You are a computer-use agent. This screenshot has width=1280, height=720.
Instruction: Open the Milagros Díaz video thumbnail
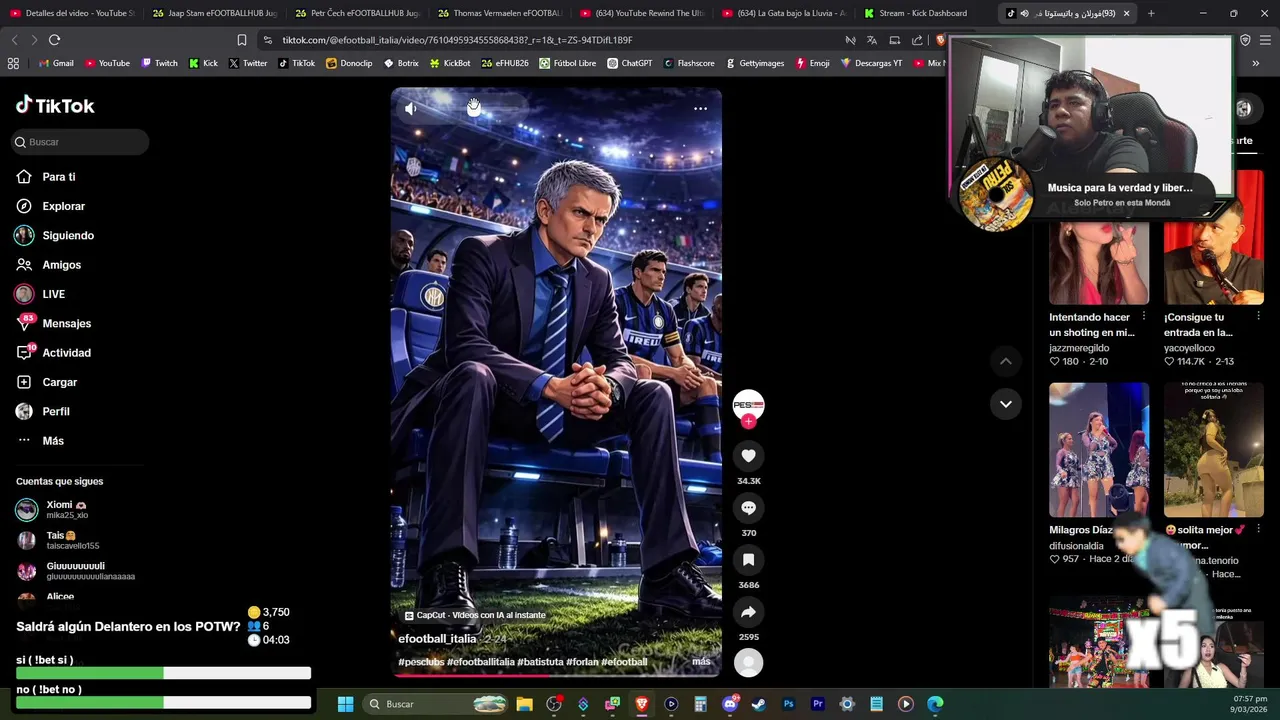(1099, 449)
